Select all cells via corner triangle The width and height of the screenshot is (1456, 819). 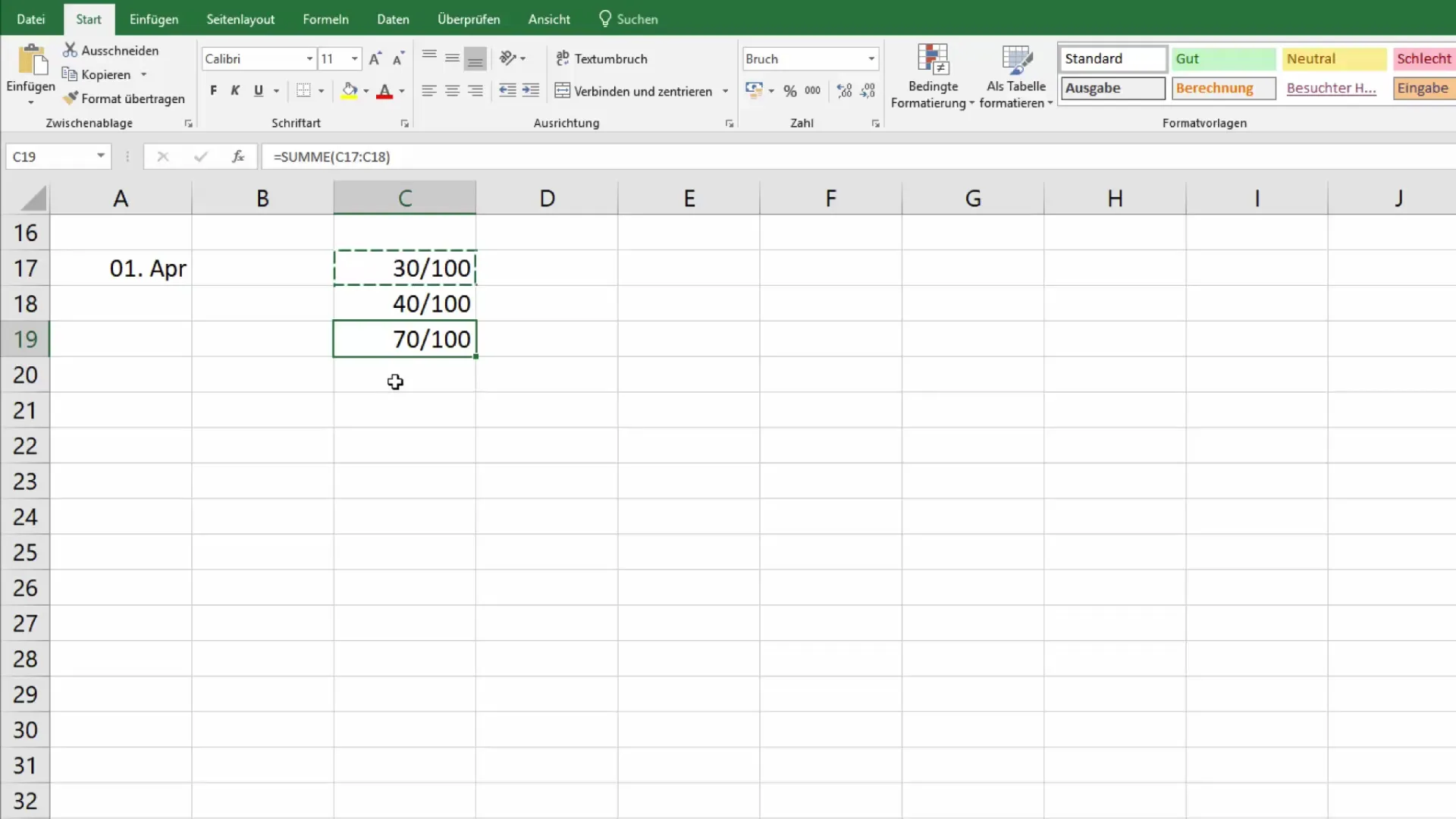pos(33,199)
